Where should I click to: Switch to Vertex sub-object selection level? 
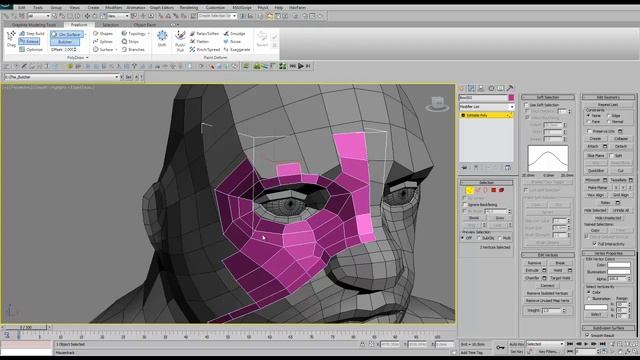pos(469,190)
